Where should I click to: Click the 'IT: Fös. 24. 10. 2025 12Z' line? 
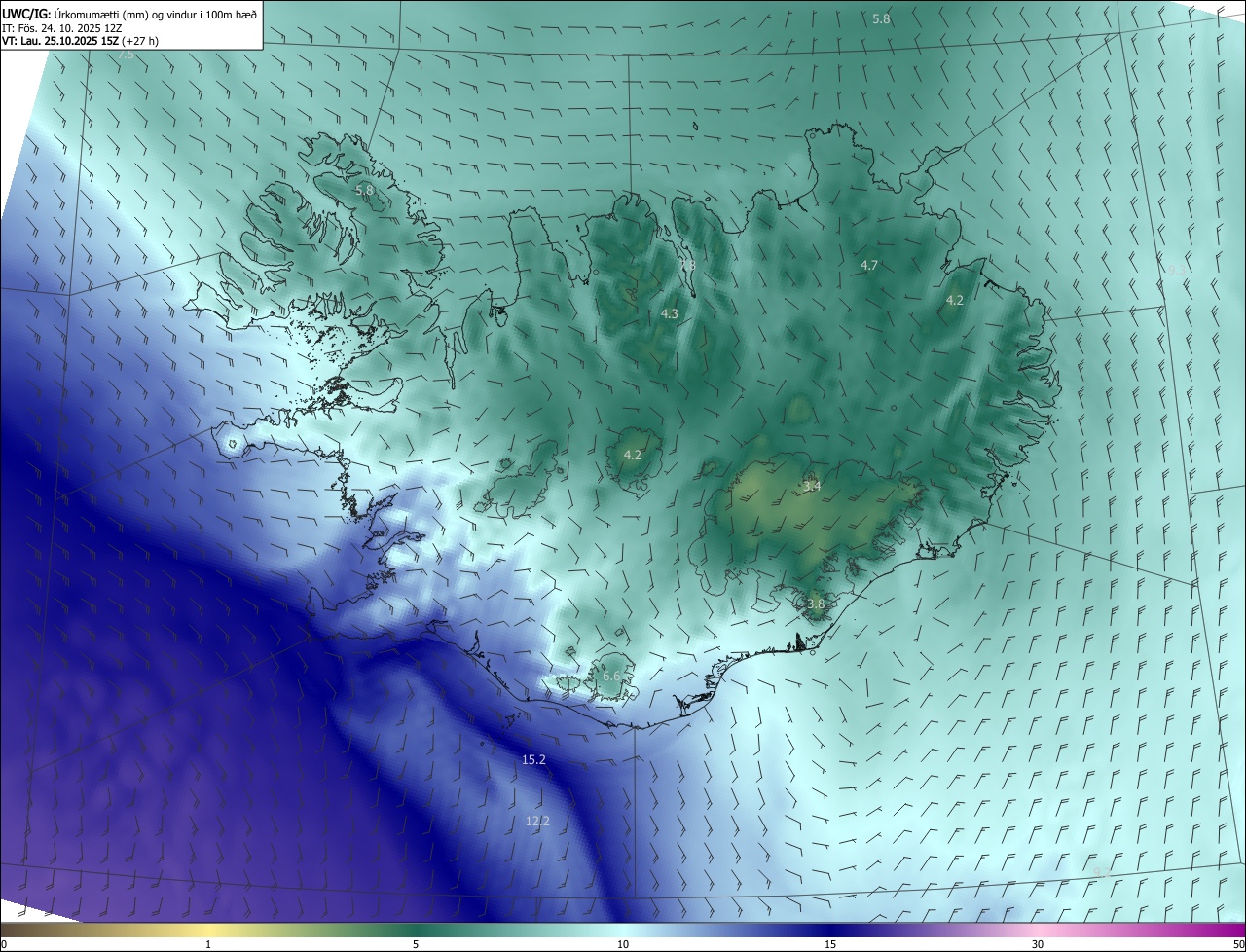(x=62, y=28)
